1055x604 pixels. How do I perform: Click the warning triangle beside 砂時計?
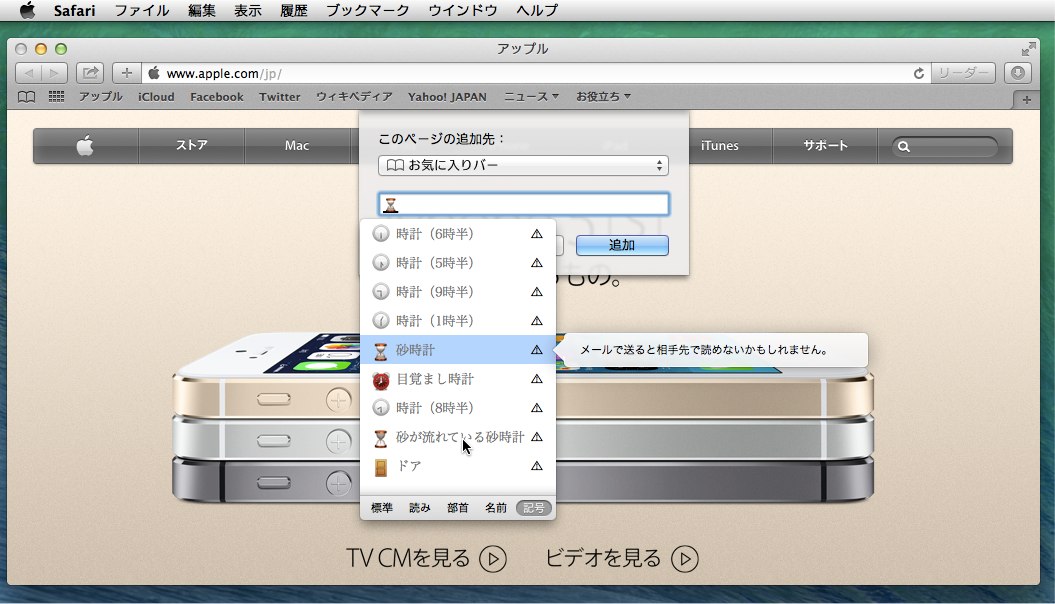click(536, 350)
